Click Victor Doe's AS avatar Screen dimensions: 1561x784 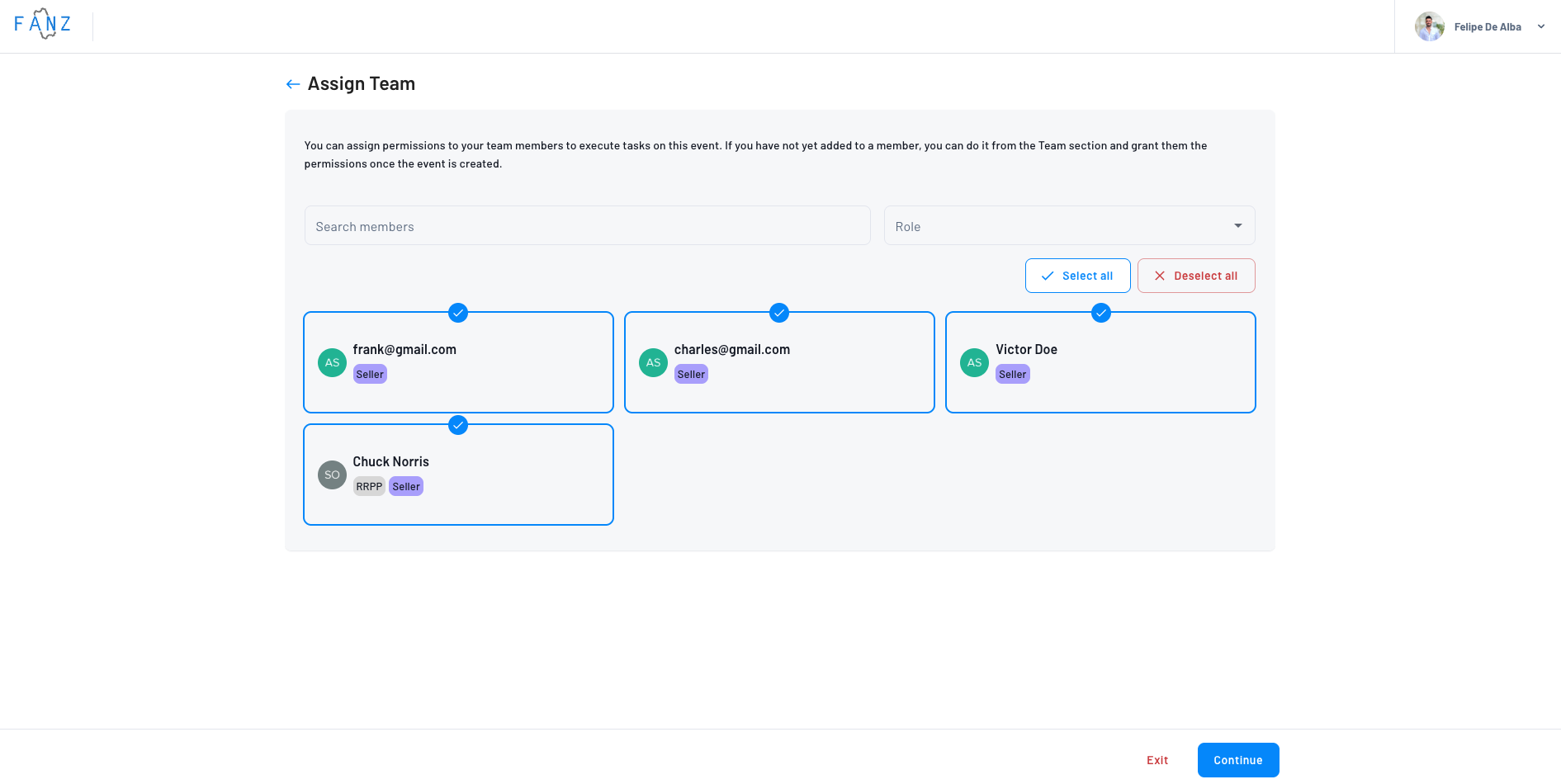(974, 363)
